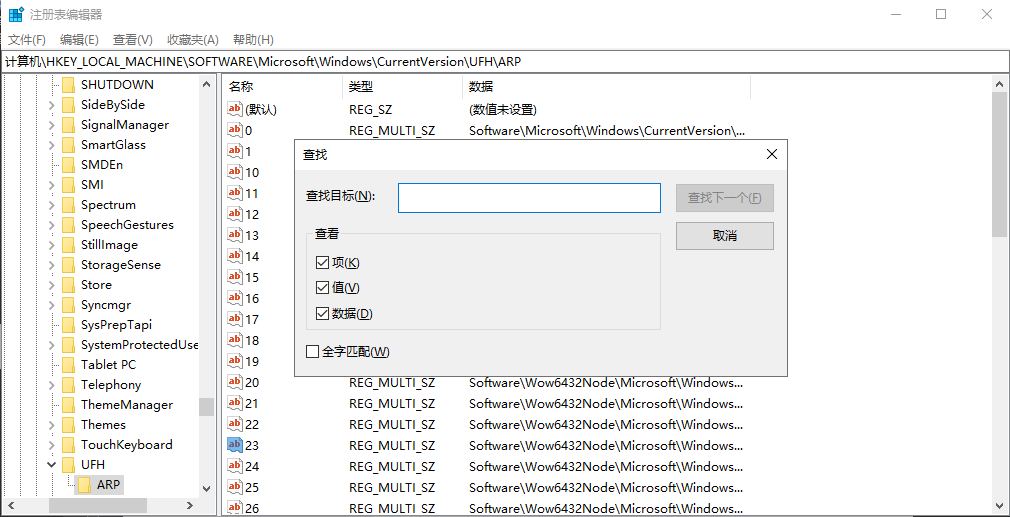Select the SystemProtectedUse tree key
This screenshot has height=517, width=1010.
[x=140, y=344]
